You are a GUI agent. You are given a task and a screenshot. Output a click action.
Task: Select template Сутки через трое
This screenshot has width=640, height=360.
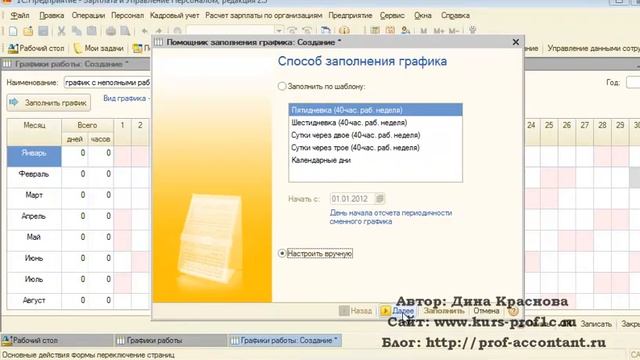[376, 148]
